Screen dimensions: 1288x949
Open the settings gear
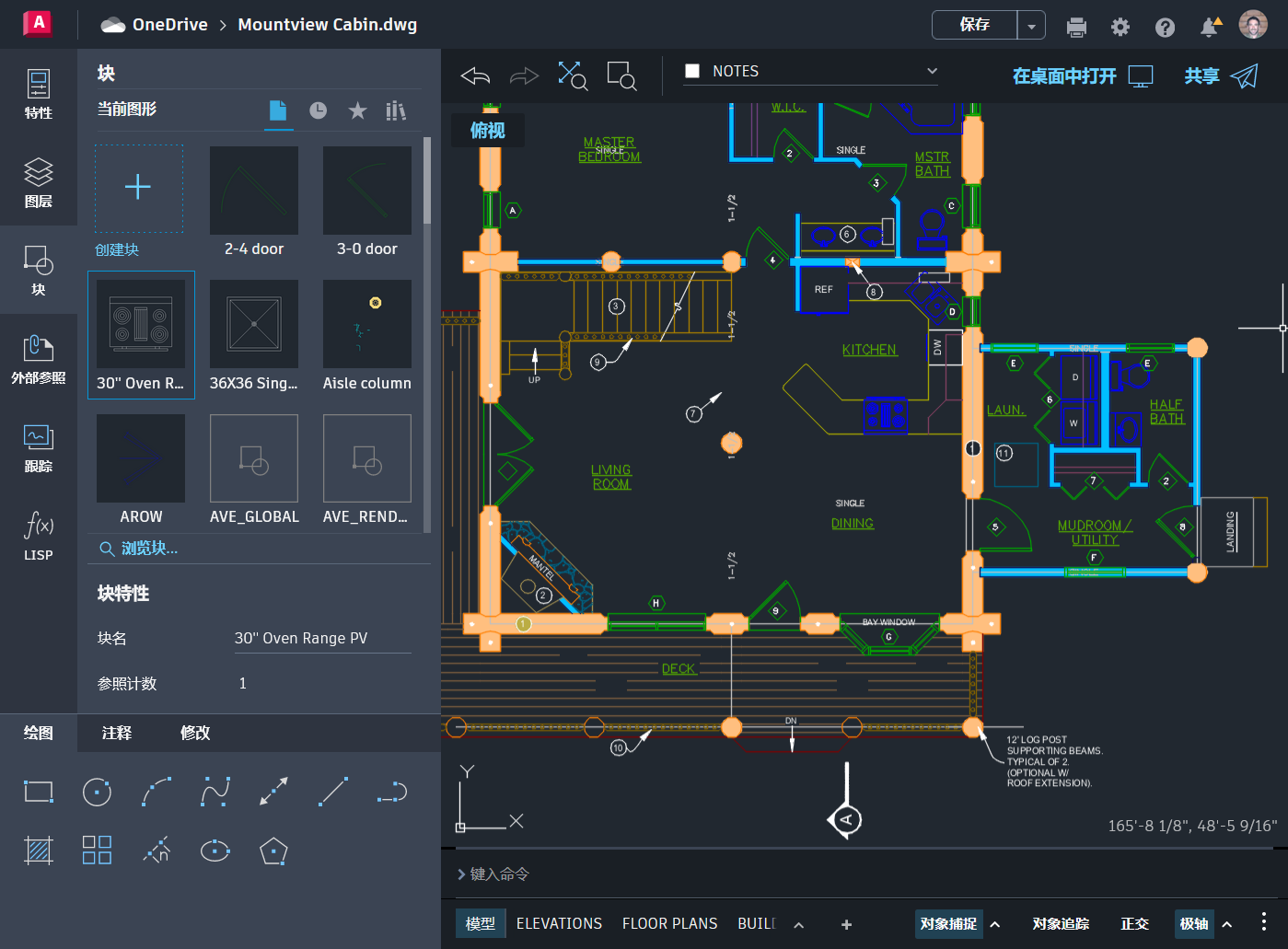(1120, 27)
